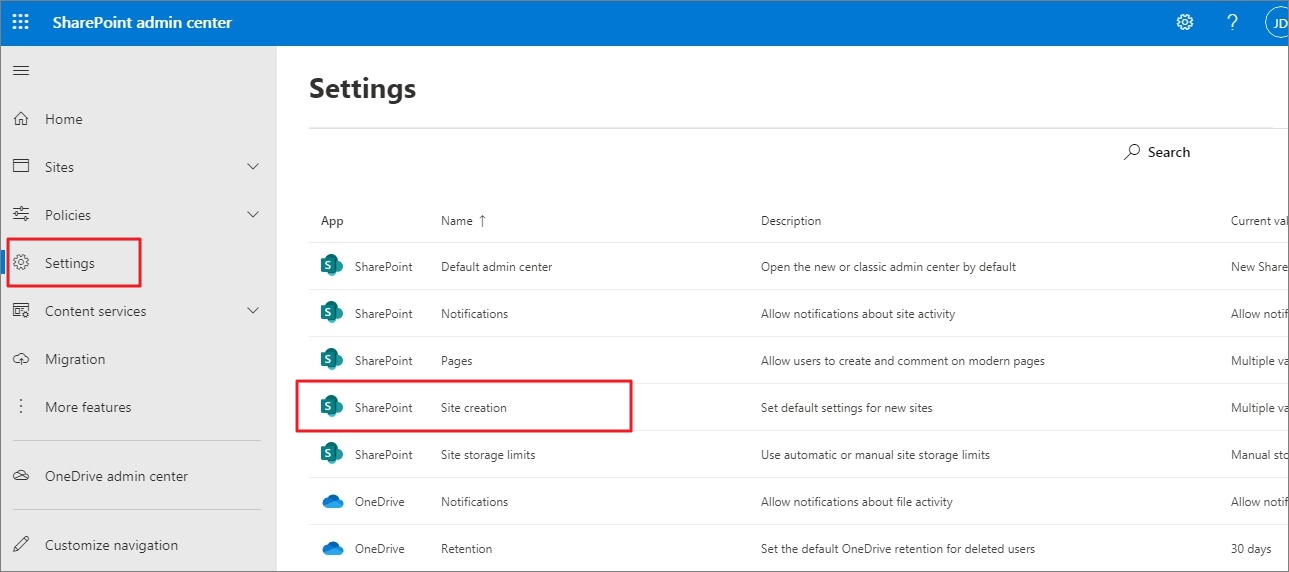Open the Help question mark icon
Image resolution: width=1289 pixels, height=572 pixels.
tap(1233, 22)
